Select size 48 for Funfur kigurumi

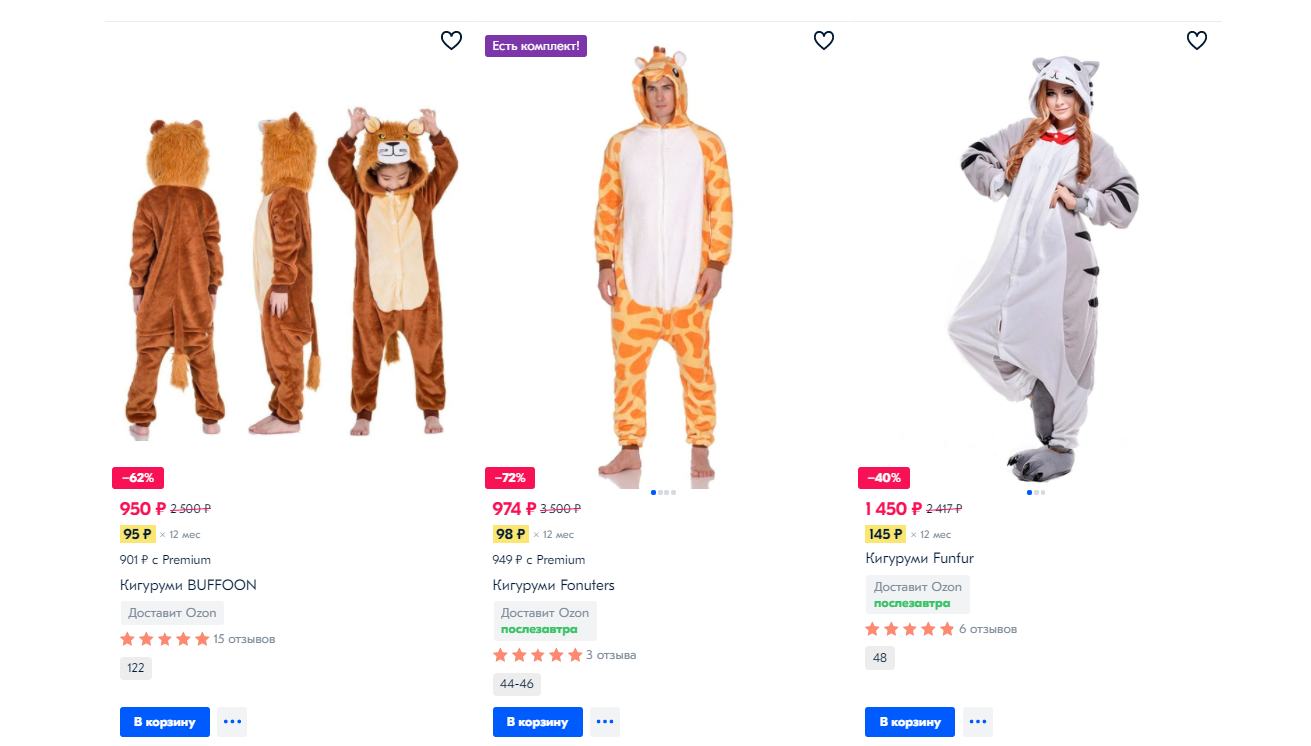pyautogui.click(x=880, y=658)
